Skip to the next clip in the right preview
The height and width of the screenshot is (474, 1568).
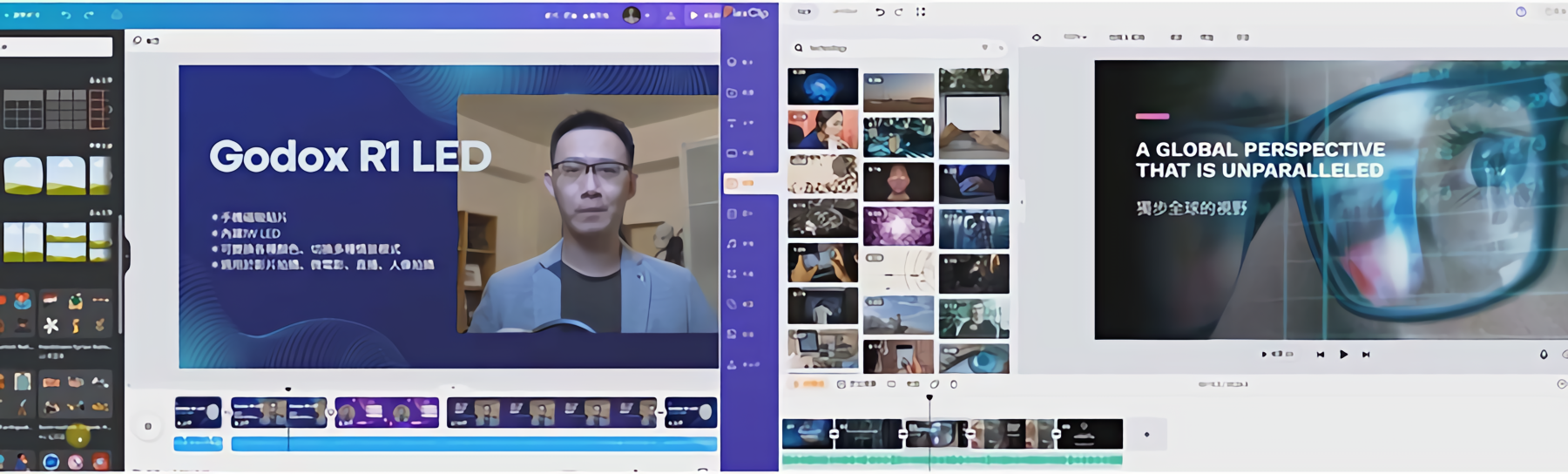click(1366, 355)
